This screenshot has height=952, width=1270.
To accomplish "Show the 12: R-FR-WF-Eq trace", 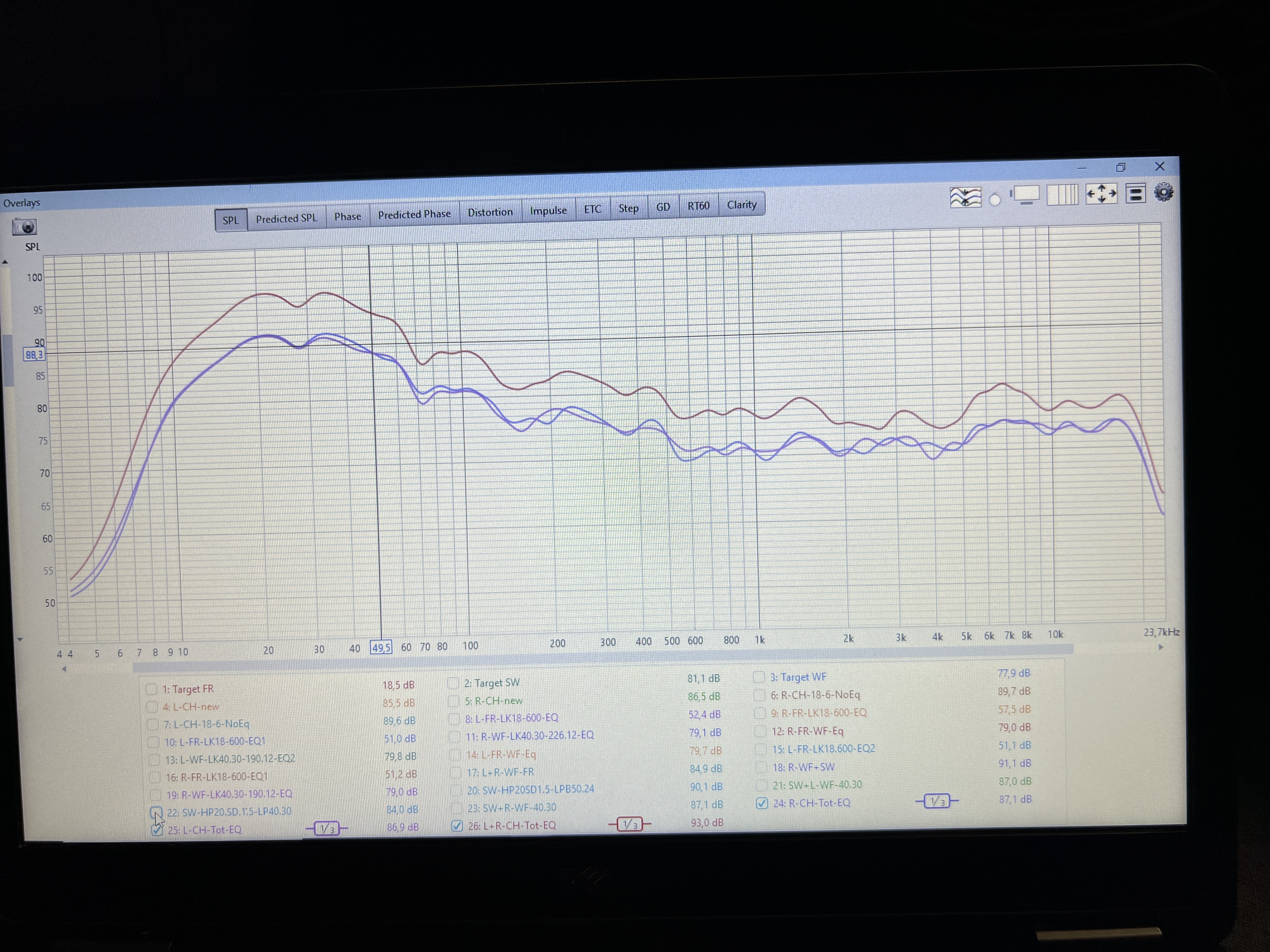I will coord(760,731).
